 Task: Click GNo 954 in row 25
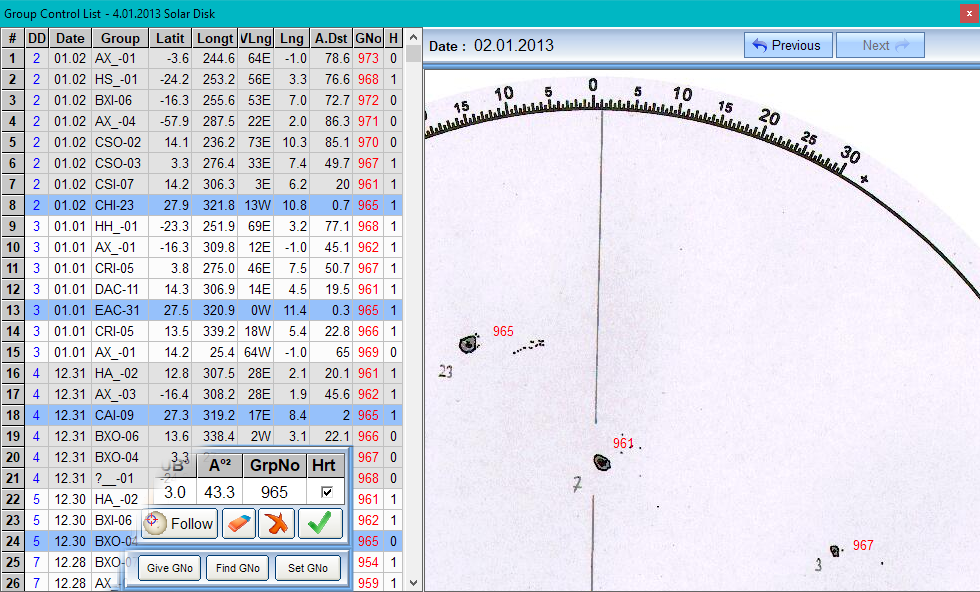tap(368, 563)
